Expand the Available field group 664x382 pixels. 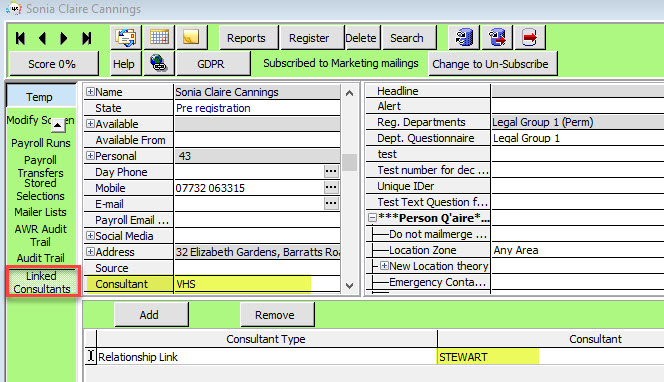pos(90,124)
